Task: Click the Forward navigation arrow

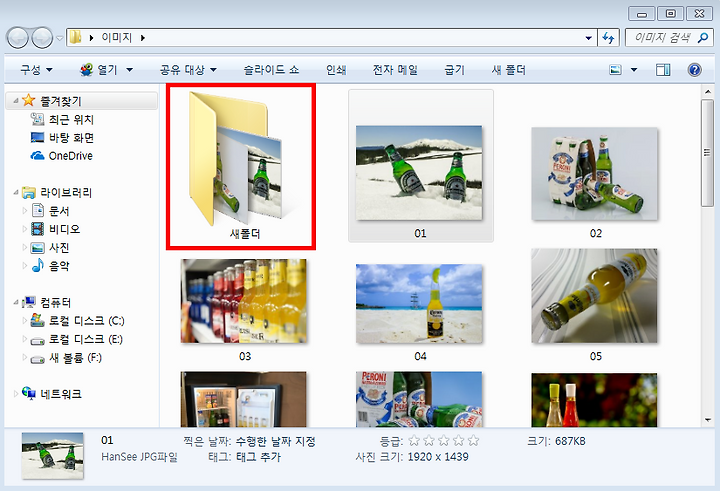Action: tap(42, 38)
